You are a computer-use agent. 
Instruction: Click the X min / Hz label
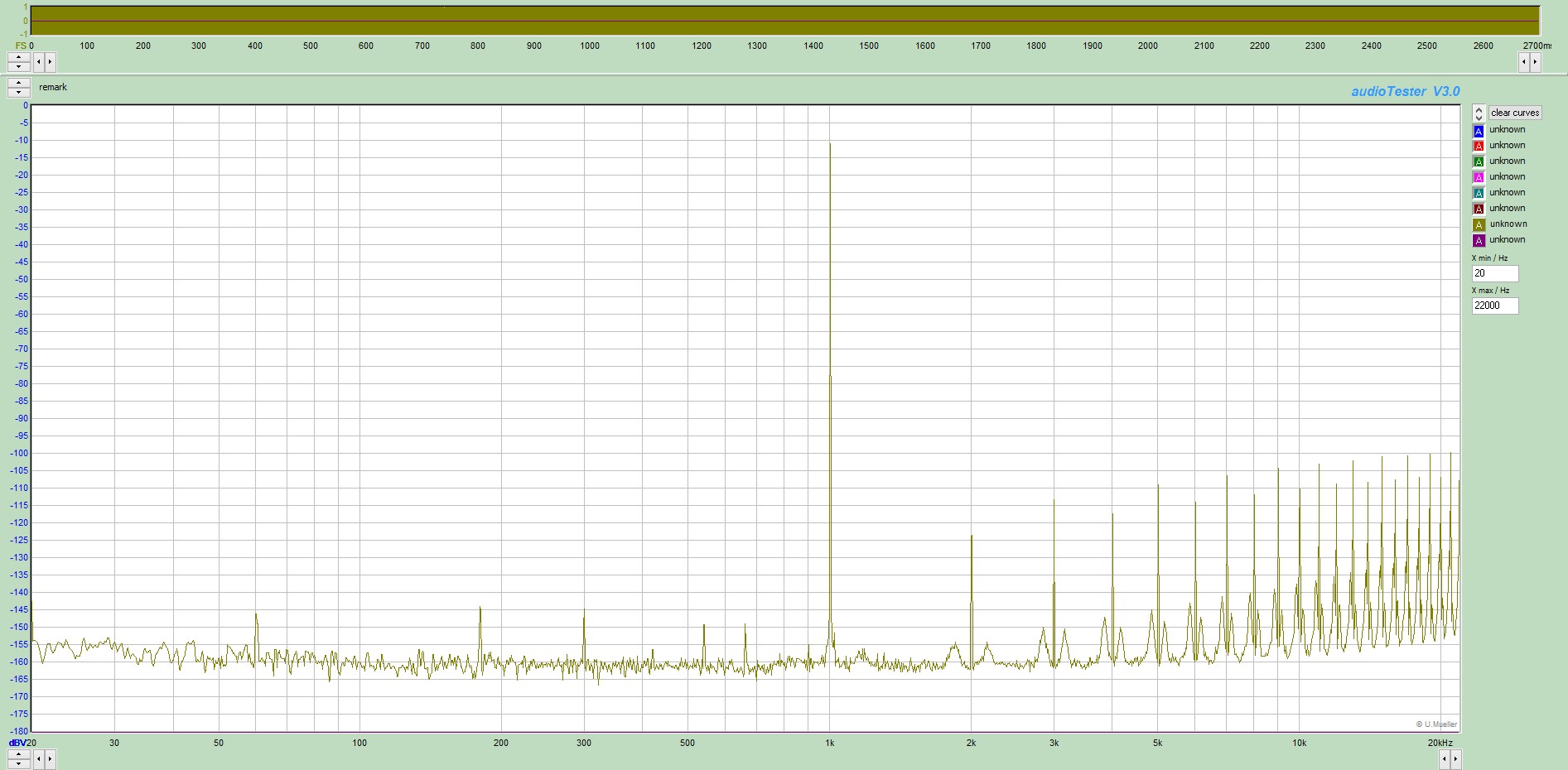1489,258
